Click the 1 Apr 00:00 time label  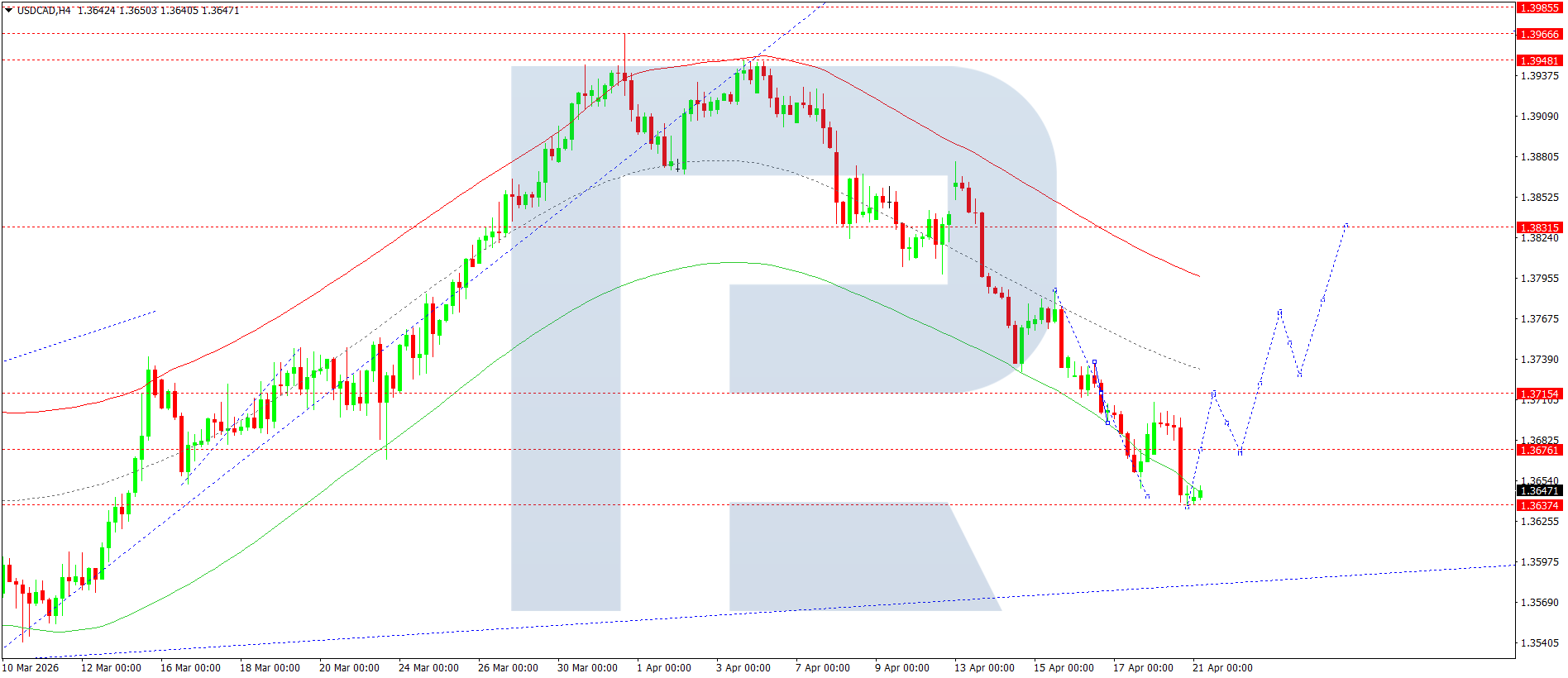click(x=664, y=668)
